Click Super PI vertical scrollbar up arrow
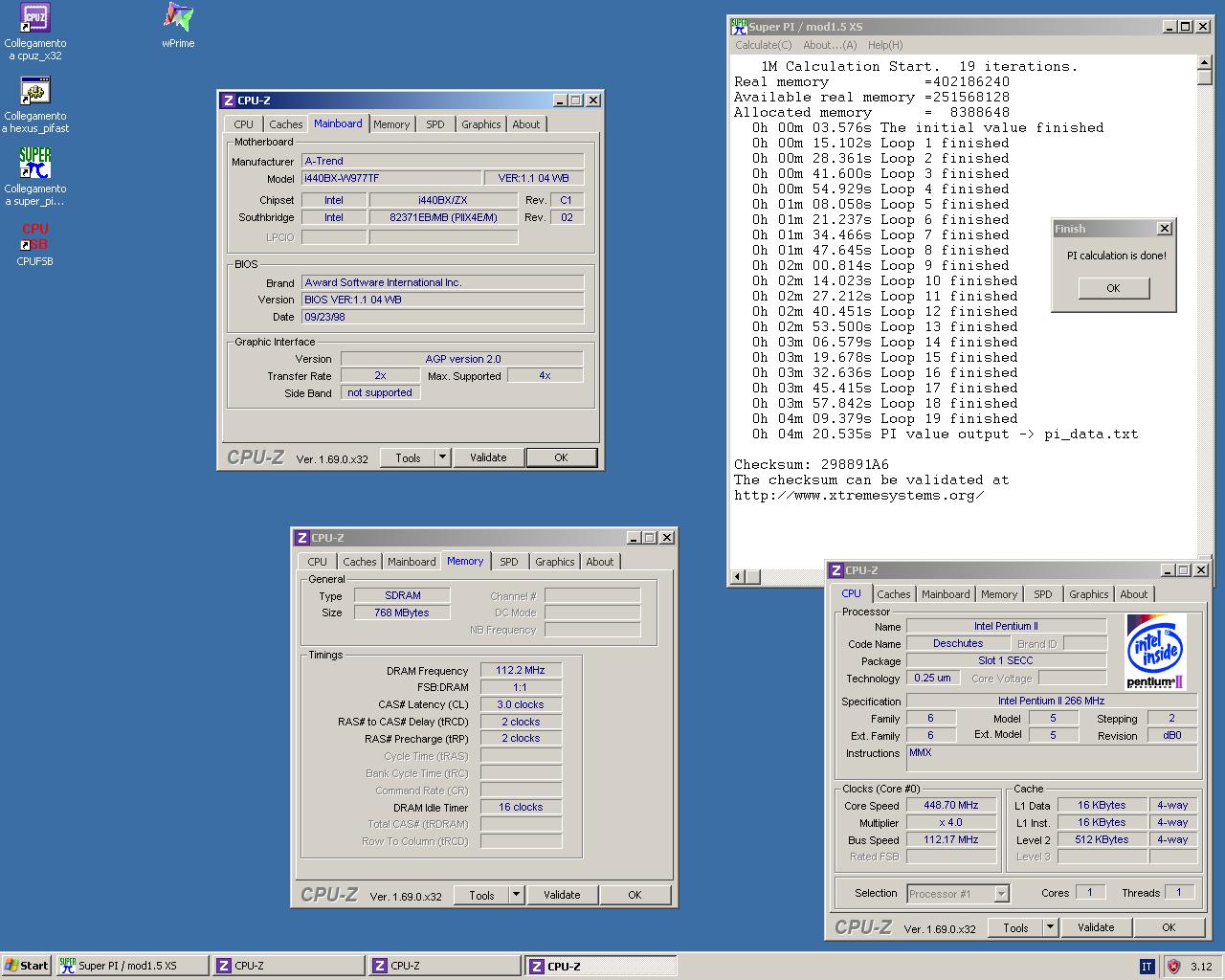 point(1205,63)
